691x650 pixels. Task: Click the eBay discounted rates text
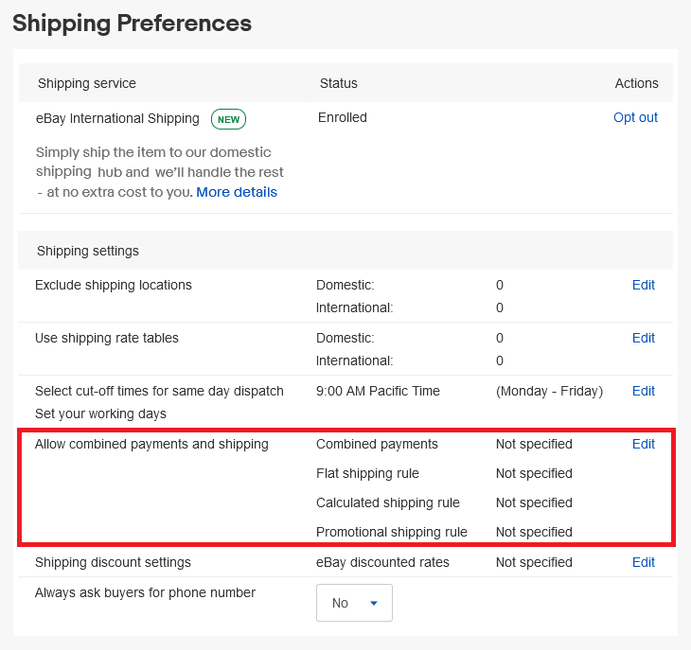(383, 562)
